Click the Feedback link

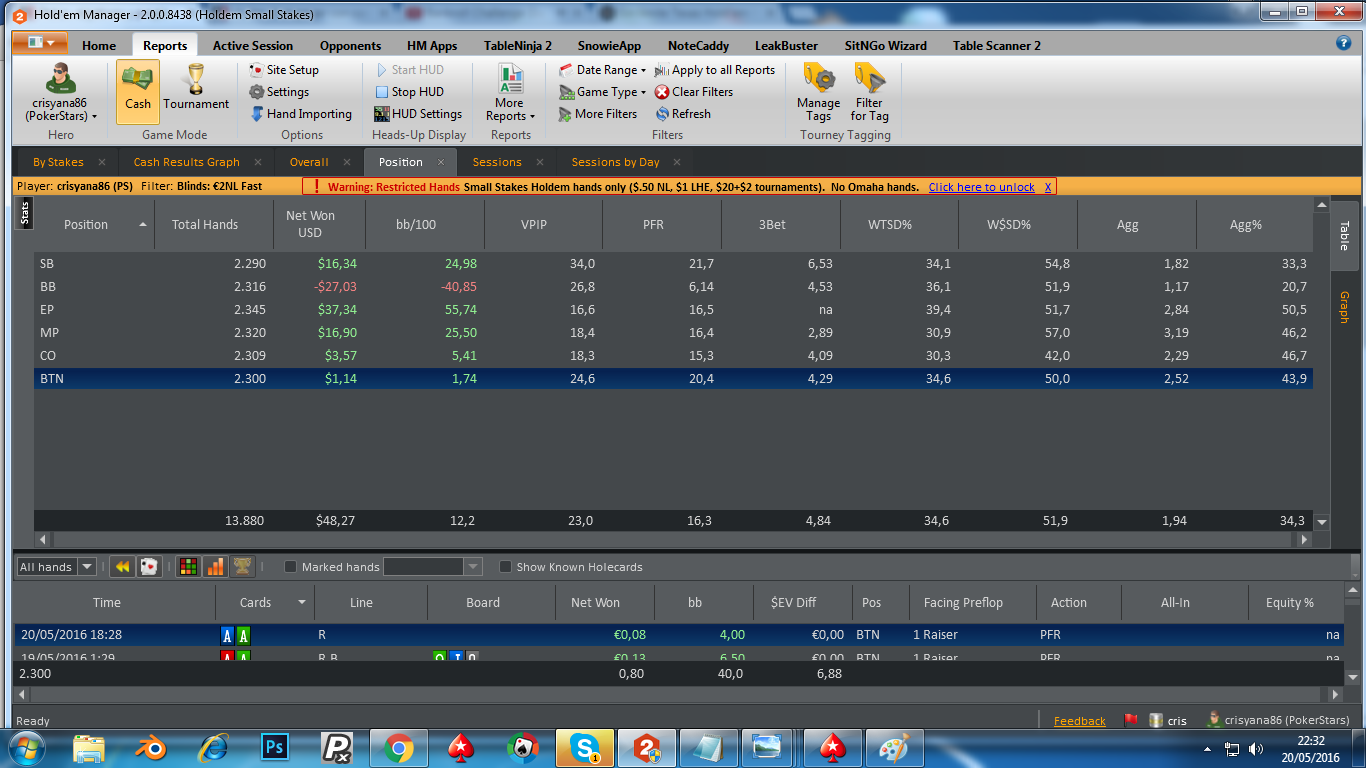click(x=1080, y=721)
